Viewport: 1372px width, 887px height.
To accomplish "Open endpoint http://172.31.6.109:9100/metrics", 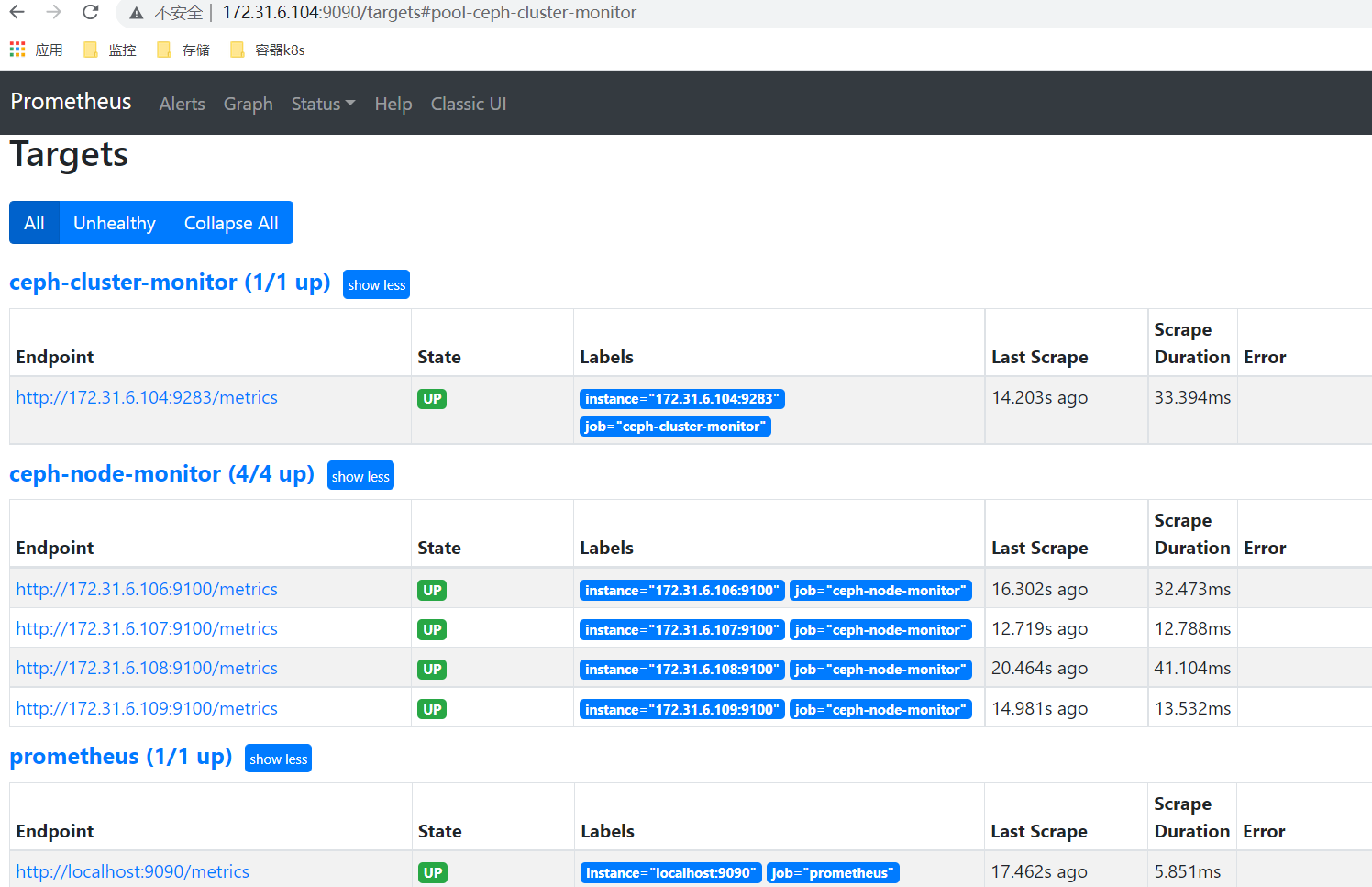I will [x=147, y=708].
